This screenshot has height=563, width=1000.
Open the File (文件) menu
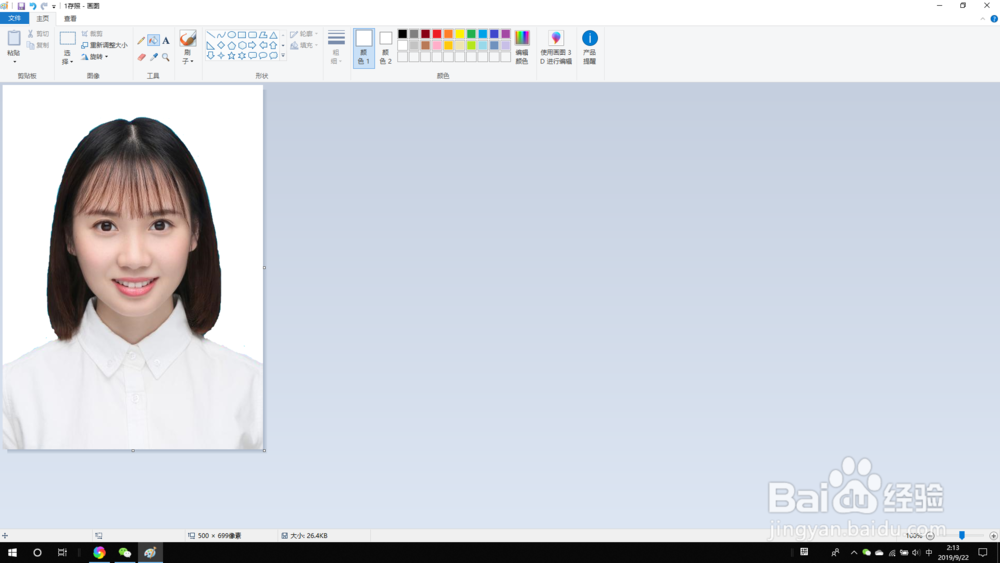[x=14, y=18]
